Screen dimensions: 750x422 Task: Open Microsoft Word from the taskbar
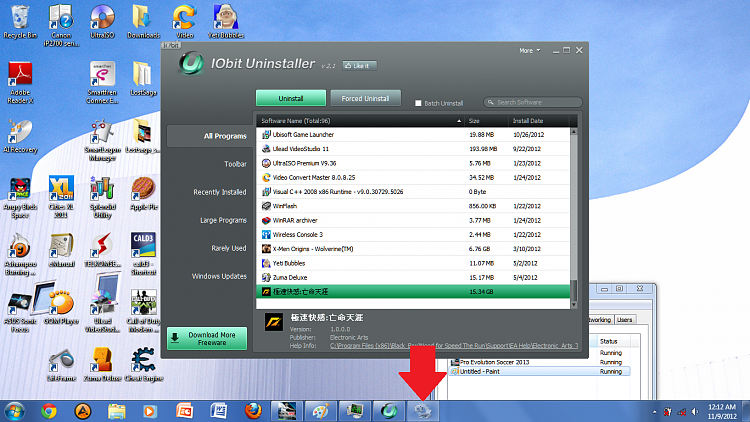[x=219, y=411]
